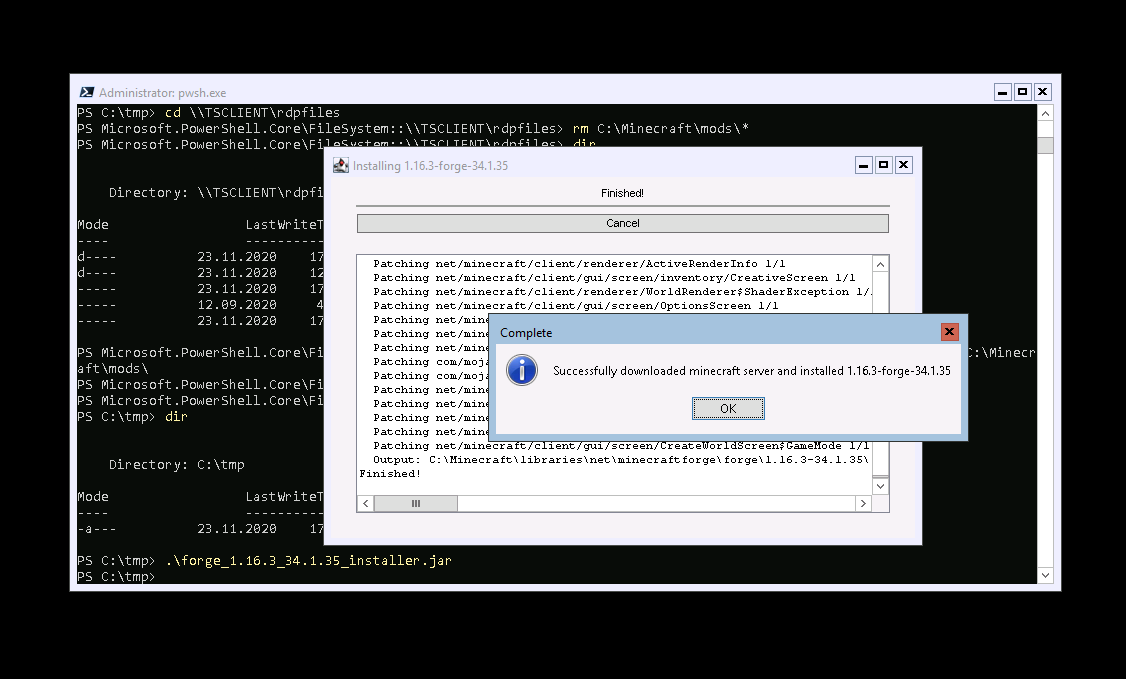Click the Forge installer title bar icon

[x=340, y=166]
